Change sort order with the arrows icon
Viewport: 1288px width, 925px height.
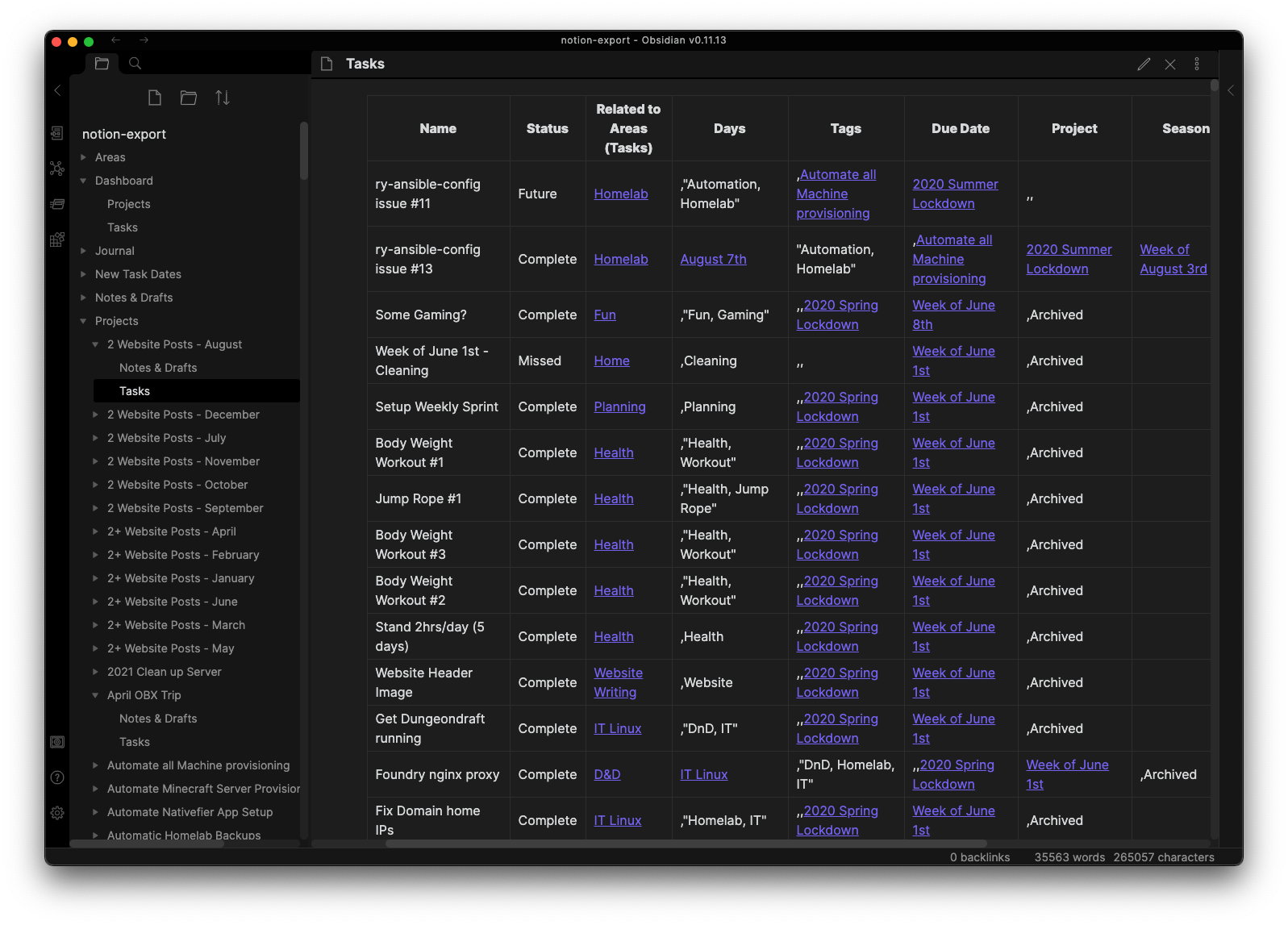coord(223,98)
